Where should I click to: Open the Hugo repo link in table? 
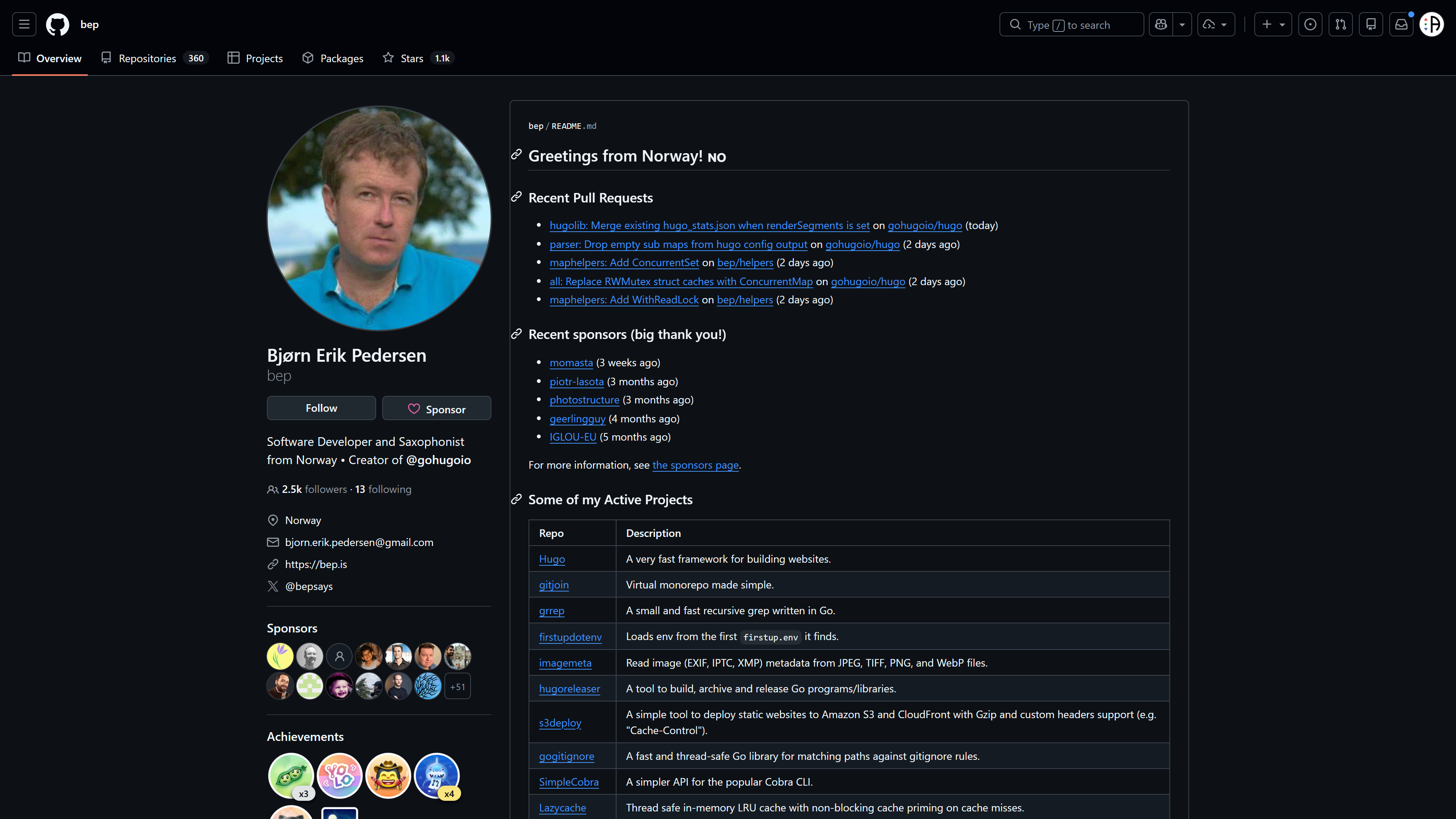click(x=552, y=559)
